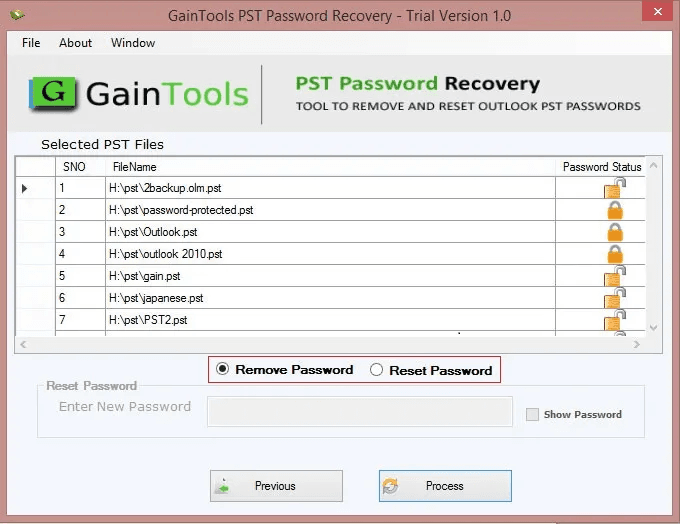Viewport: 680px width, 524px height.
Task: Click the SNO cell with number 3
Action: [80, 232]
